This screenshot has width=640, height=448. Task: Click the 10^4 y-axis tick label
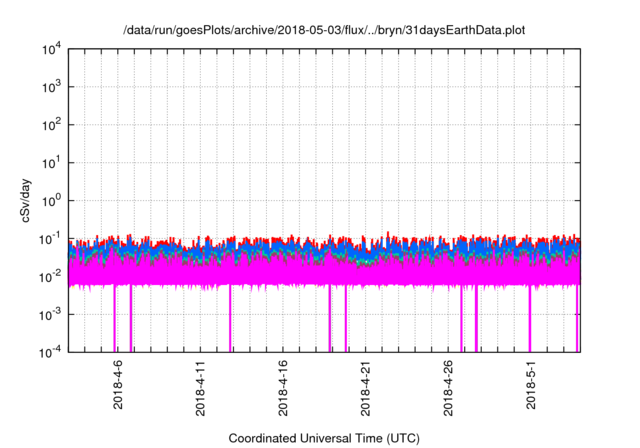point(52,49)
